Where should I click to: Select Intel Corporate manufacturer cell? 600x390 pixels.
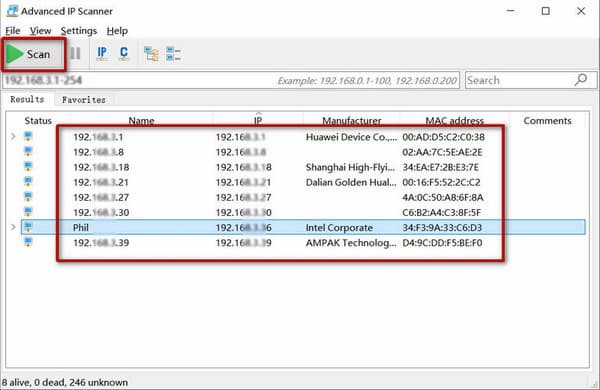click(339, 228)
